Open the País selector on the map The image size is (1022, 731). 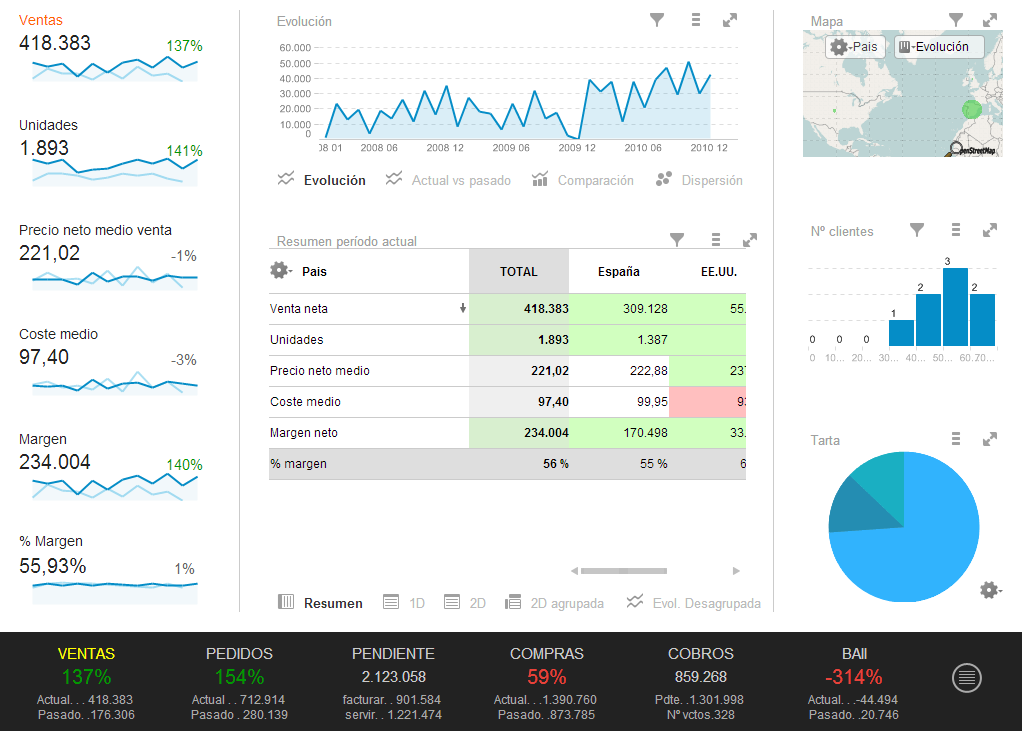click(853, 47)
